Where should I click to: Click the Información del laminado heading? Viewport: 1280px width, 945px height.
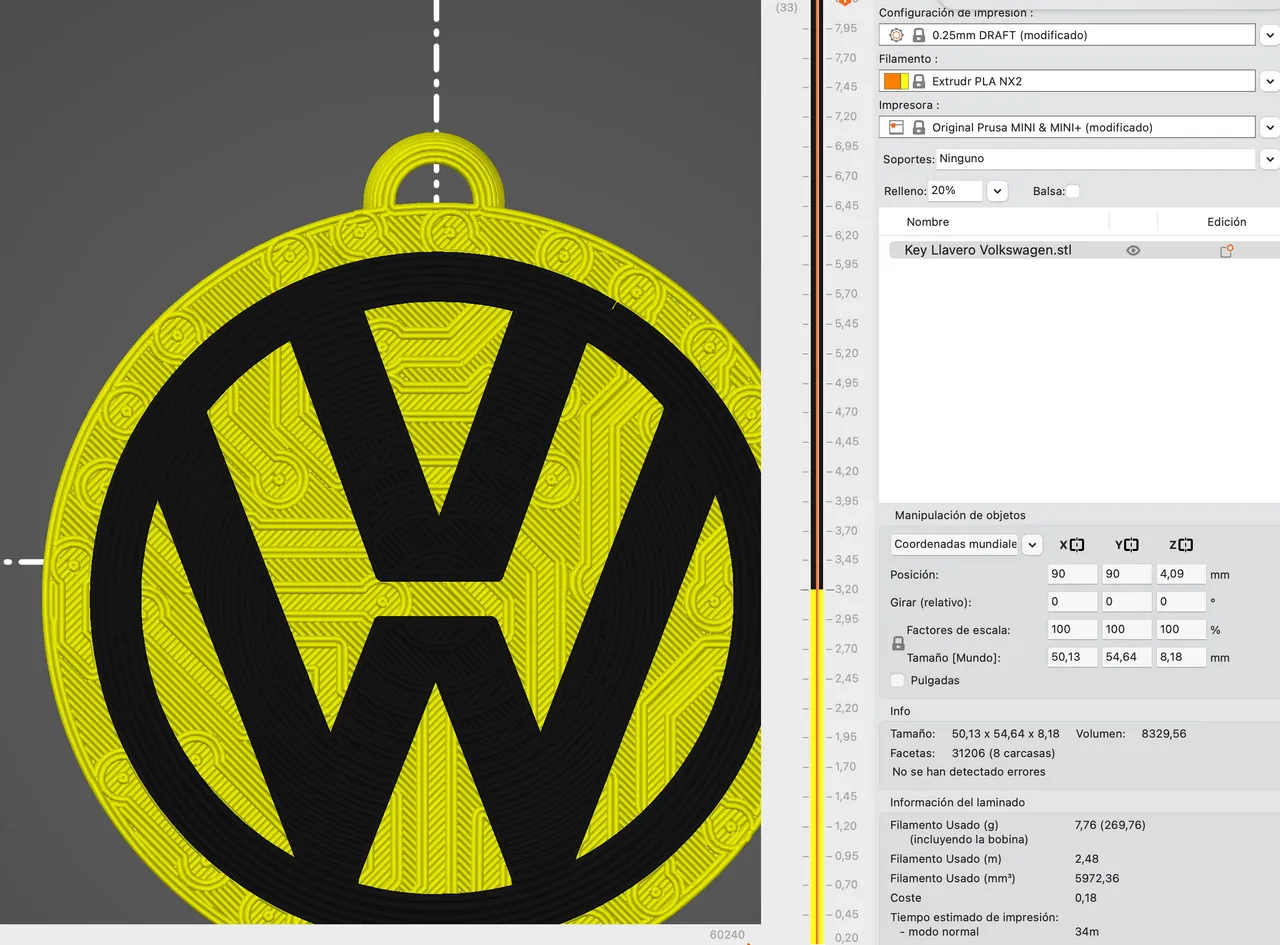pos(957,803)
